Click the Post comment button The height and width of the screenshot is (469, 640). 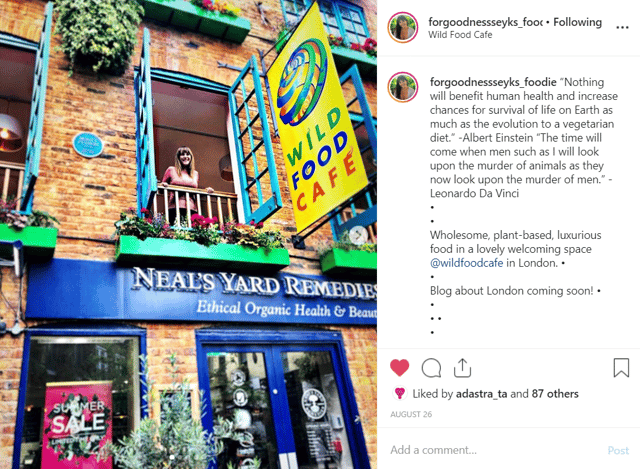click(x=618, y=450)
